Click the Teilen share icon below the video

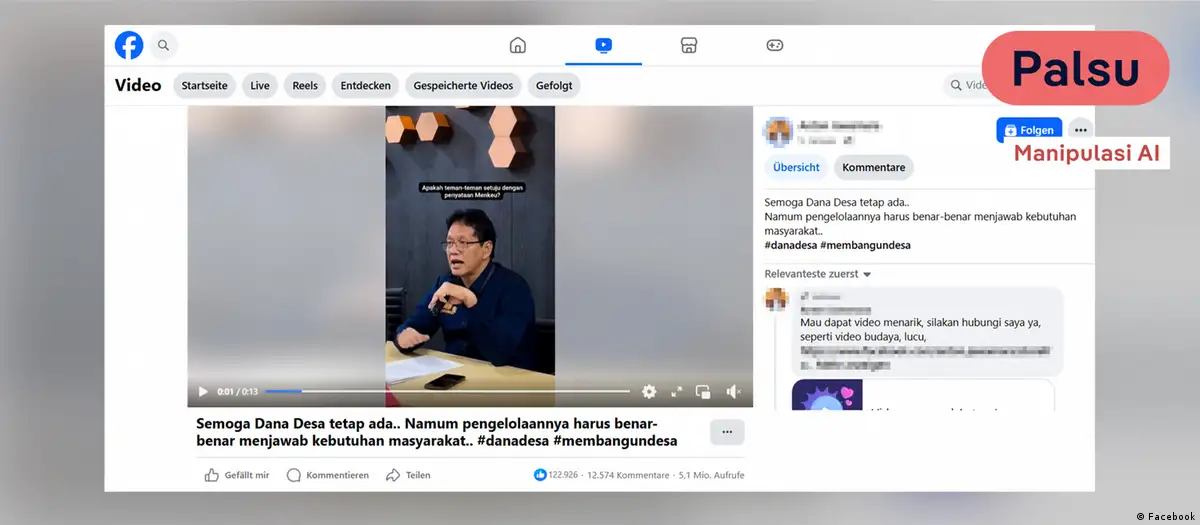(393, 475)
